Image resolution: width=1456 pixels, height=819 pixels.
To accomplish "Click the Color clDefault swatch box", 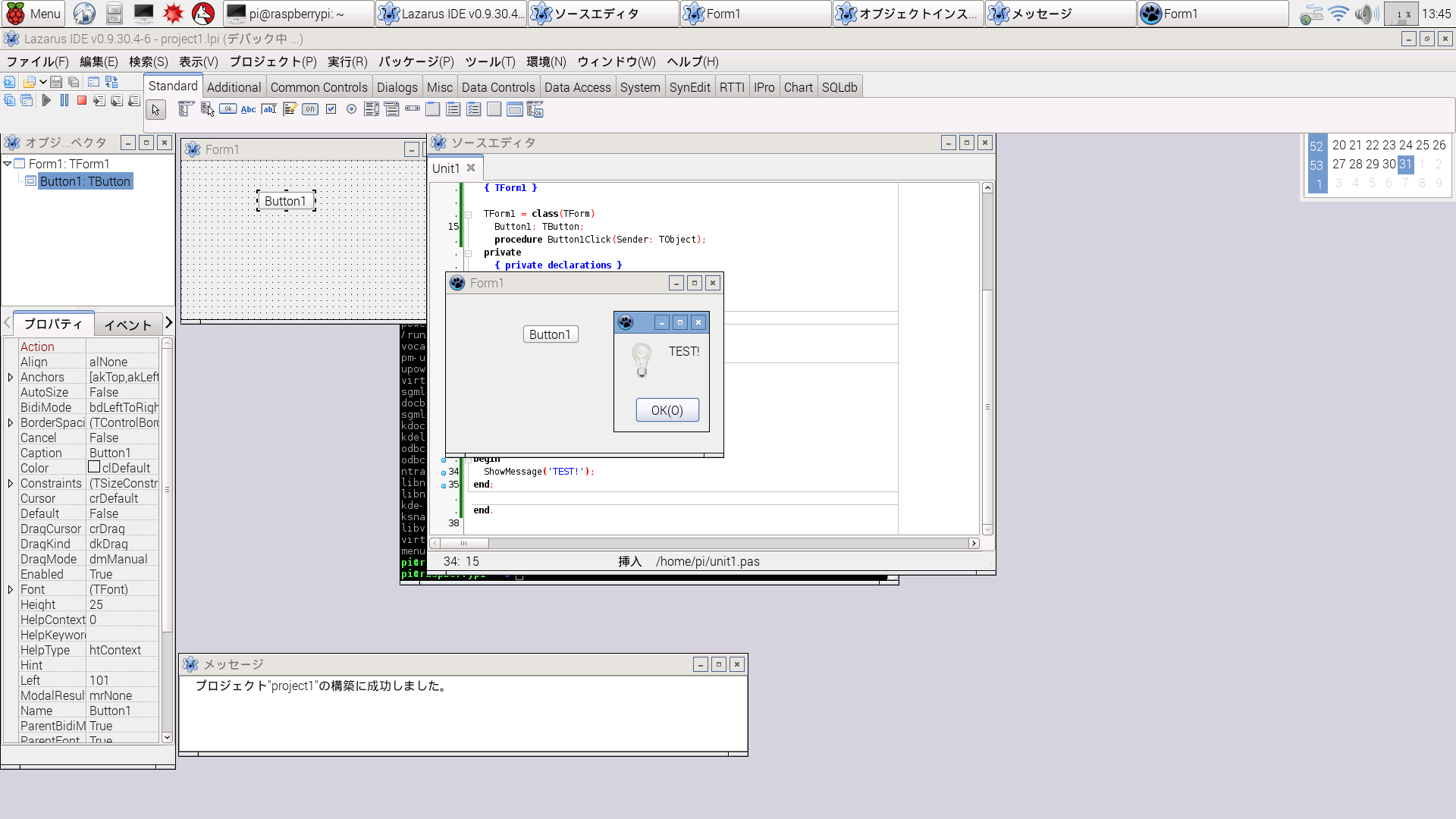I will pyautogui.click(x=94, y=467).
